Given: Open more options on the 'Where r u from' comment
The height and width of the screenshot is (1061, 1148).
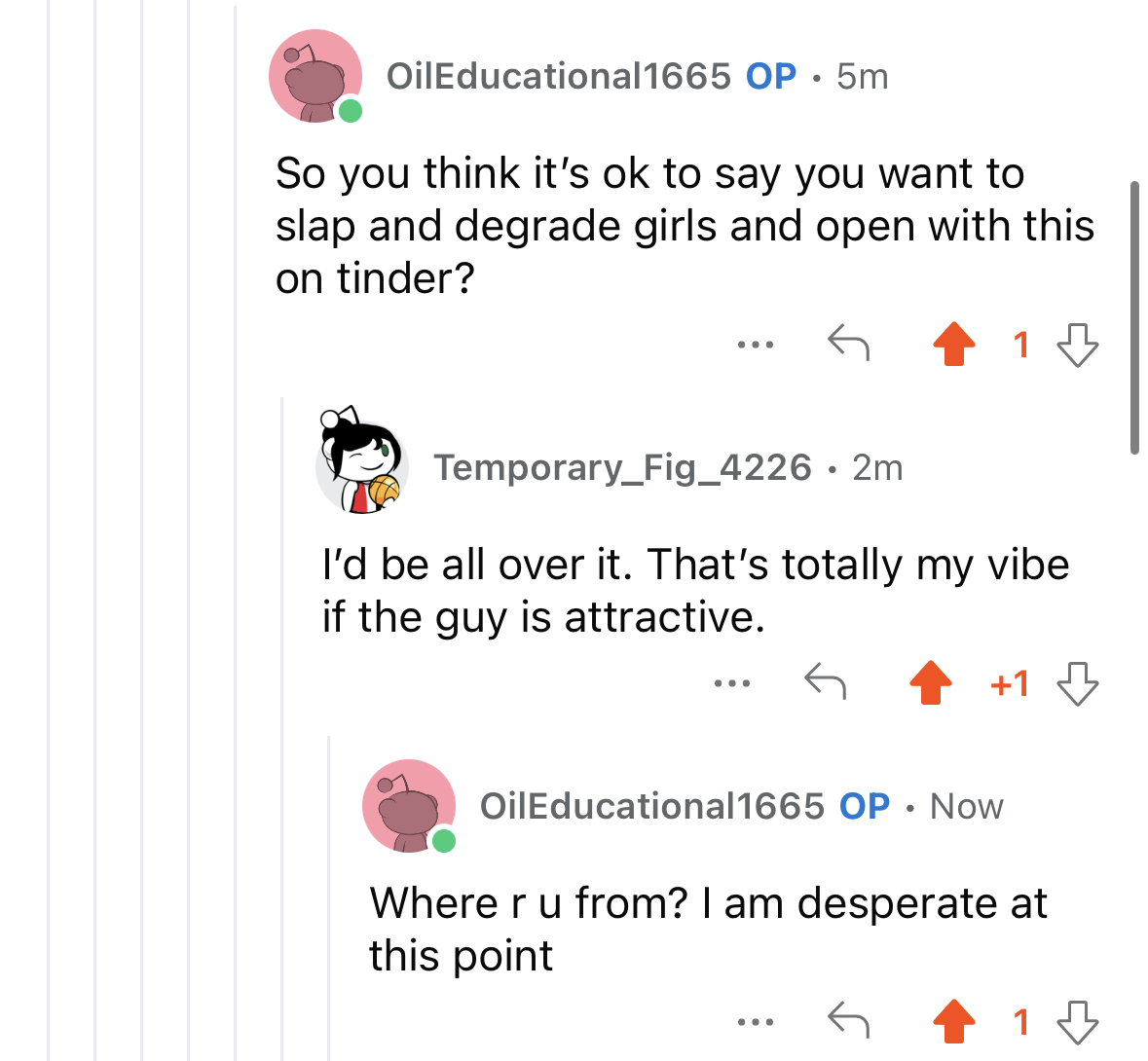Looking at the screenshot, I should coord(755,1021).
